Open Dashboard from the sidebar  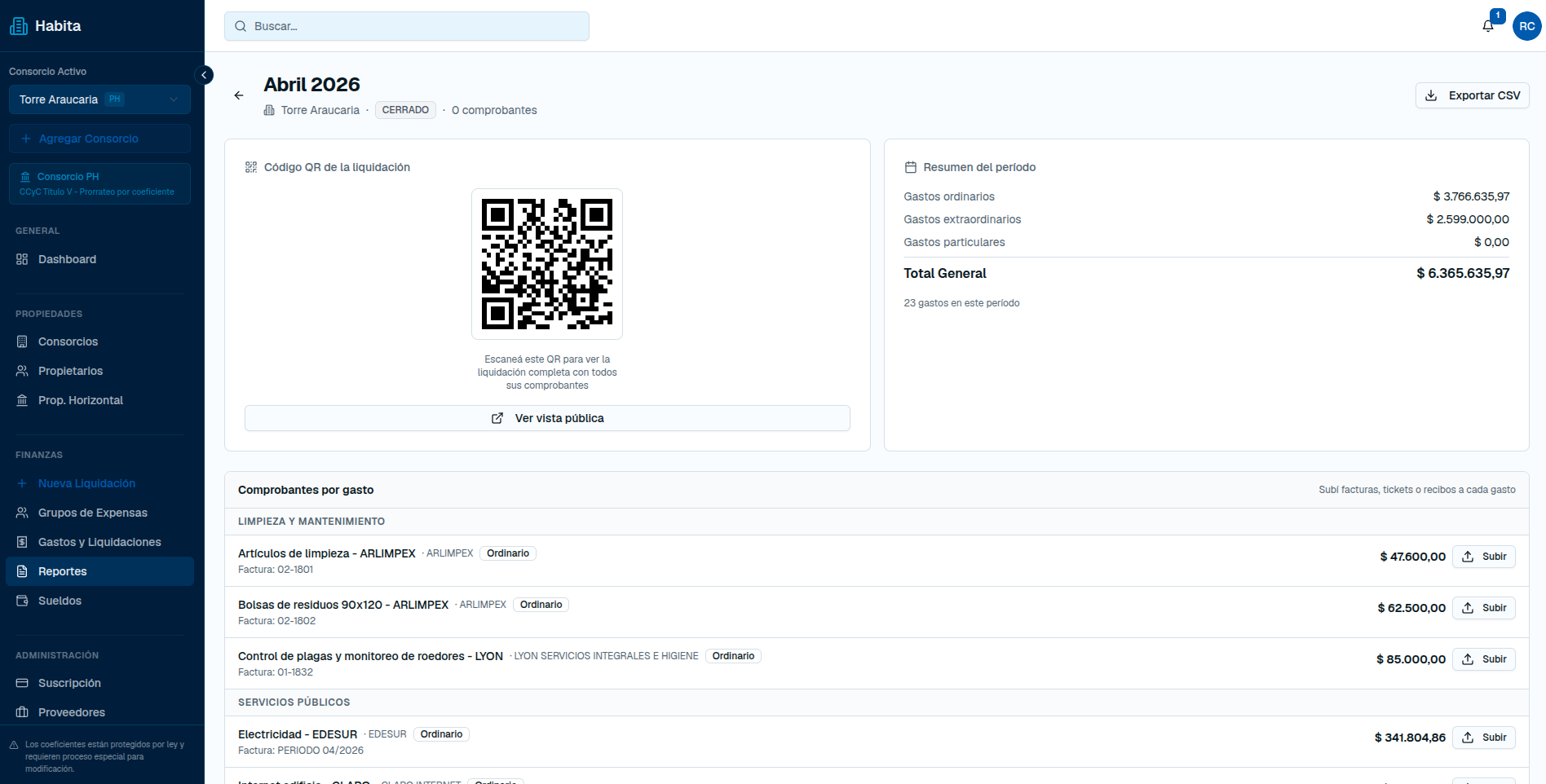[x=99, y=259]
